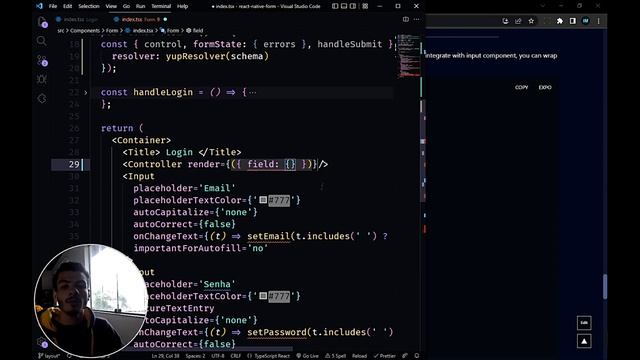640x360 pixels.
Task: Click 'importantForAutofill' attribute in code
Action: click(x=187, y=248)
